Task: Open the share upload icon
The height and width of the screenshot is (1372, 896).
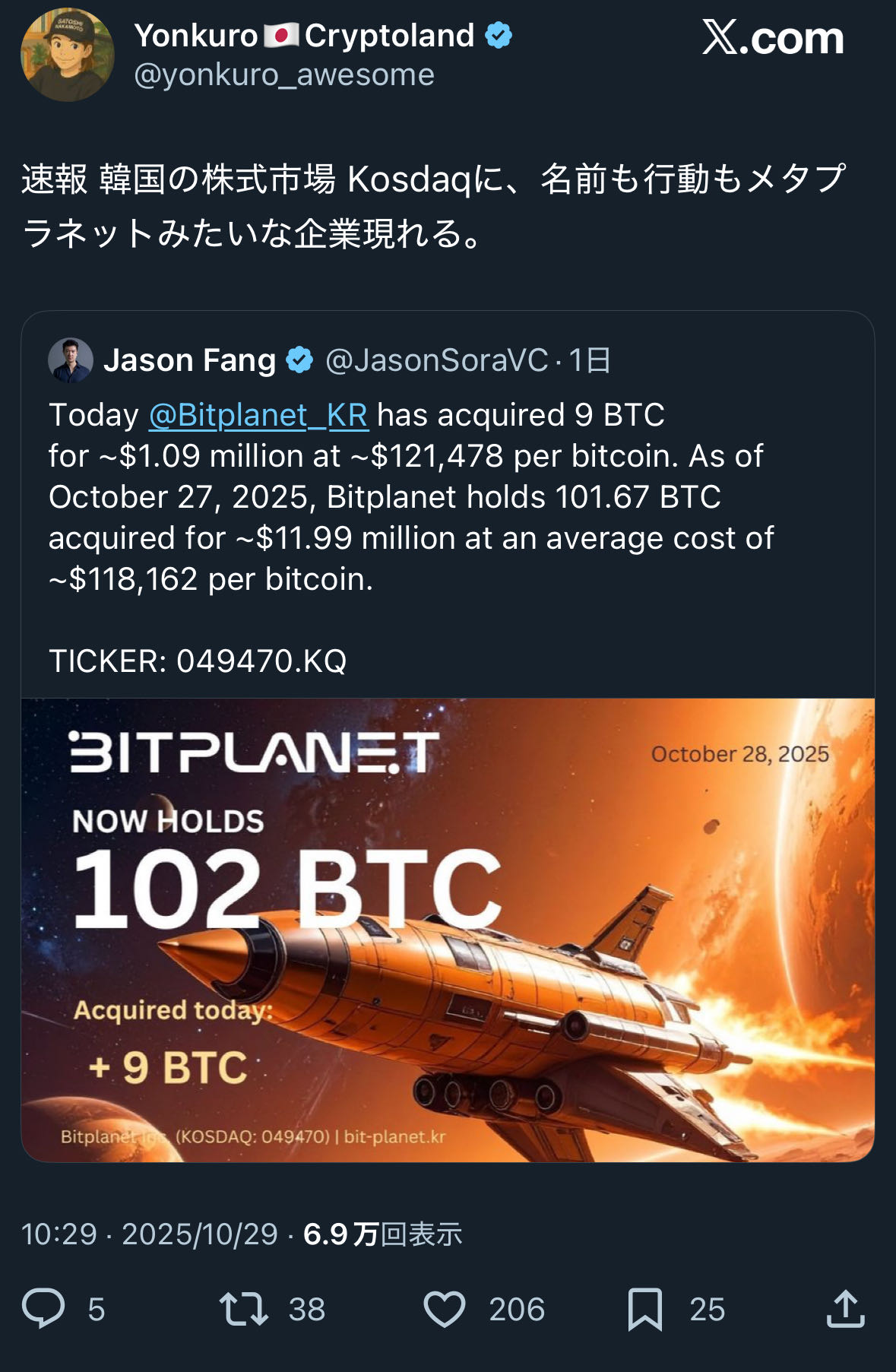Action: pyautogui.click(x=845, y=1308)
